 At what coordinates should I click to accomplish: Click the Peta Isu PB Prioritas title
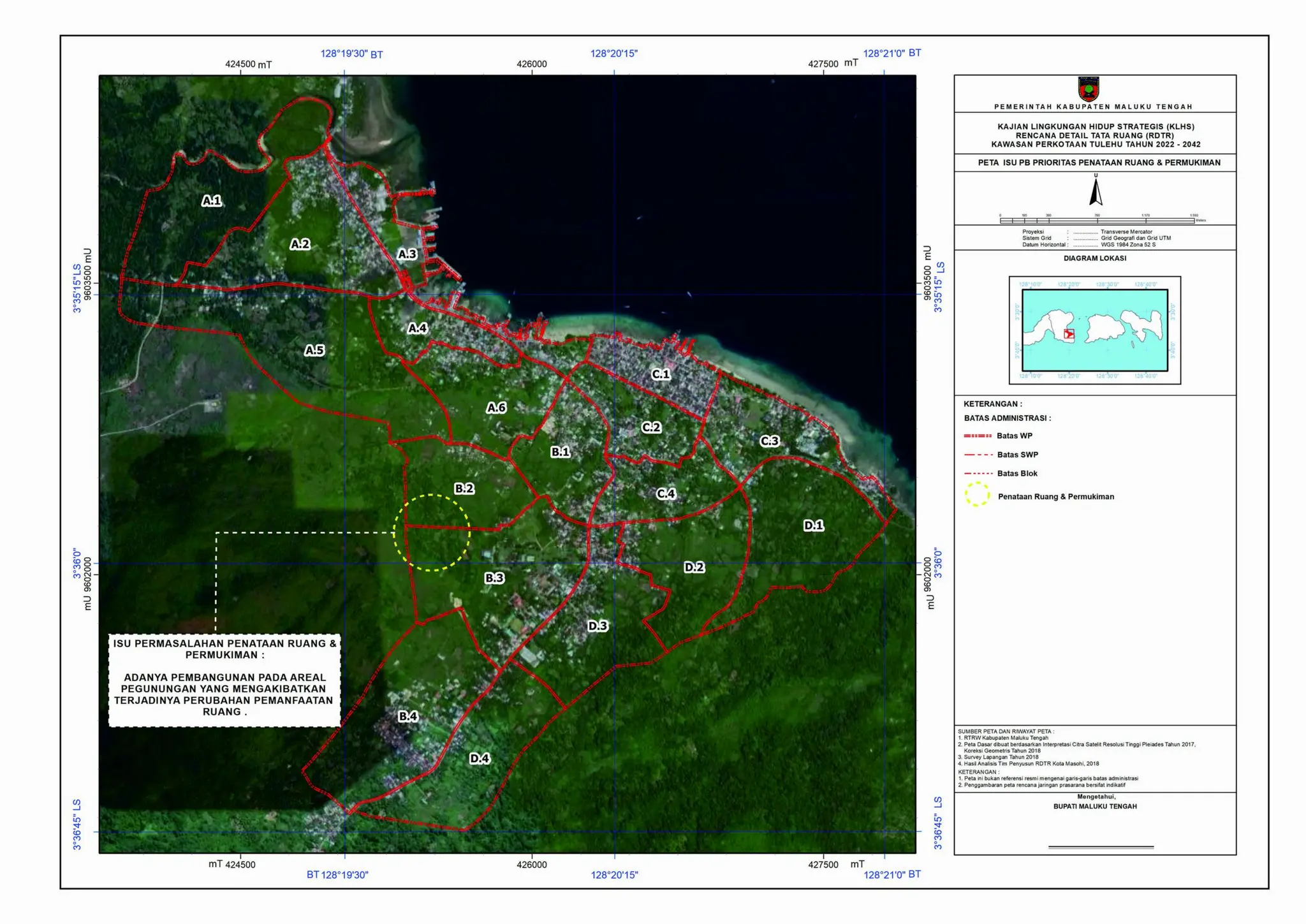coord(1099,163)
